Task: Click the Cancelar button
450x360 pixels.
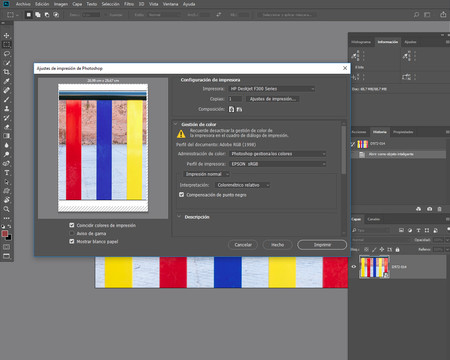Action: point(243,245)
